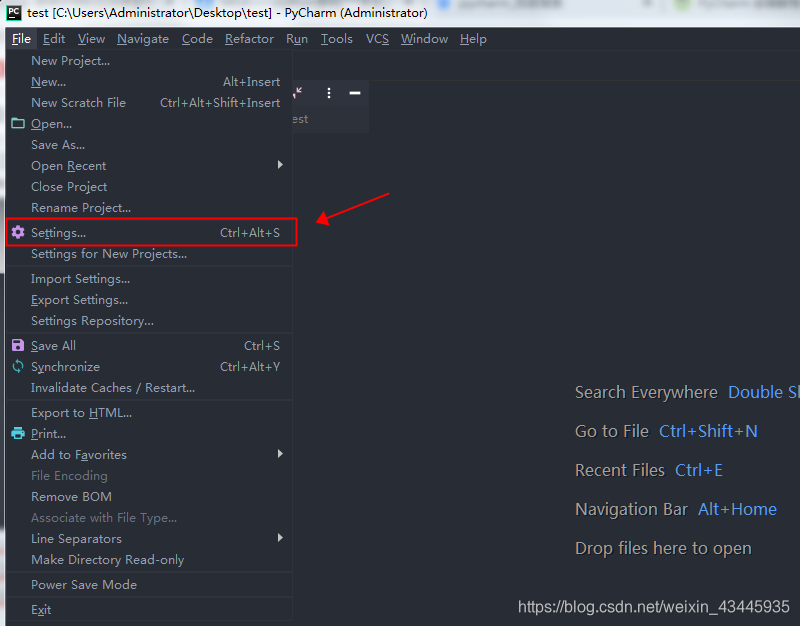The height and width of the screenshot is (626, 800).
Task: Open the Window menu
Action: 424,39
